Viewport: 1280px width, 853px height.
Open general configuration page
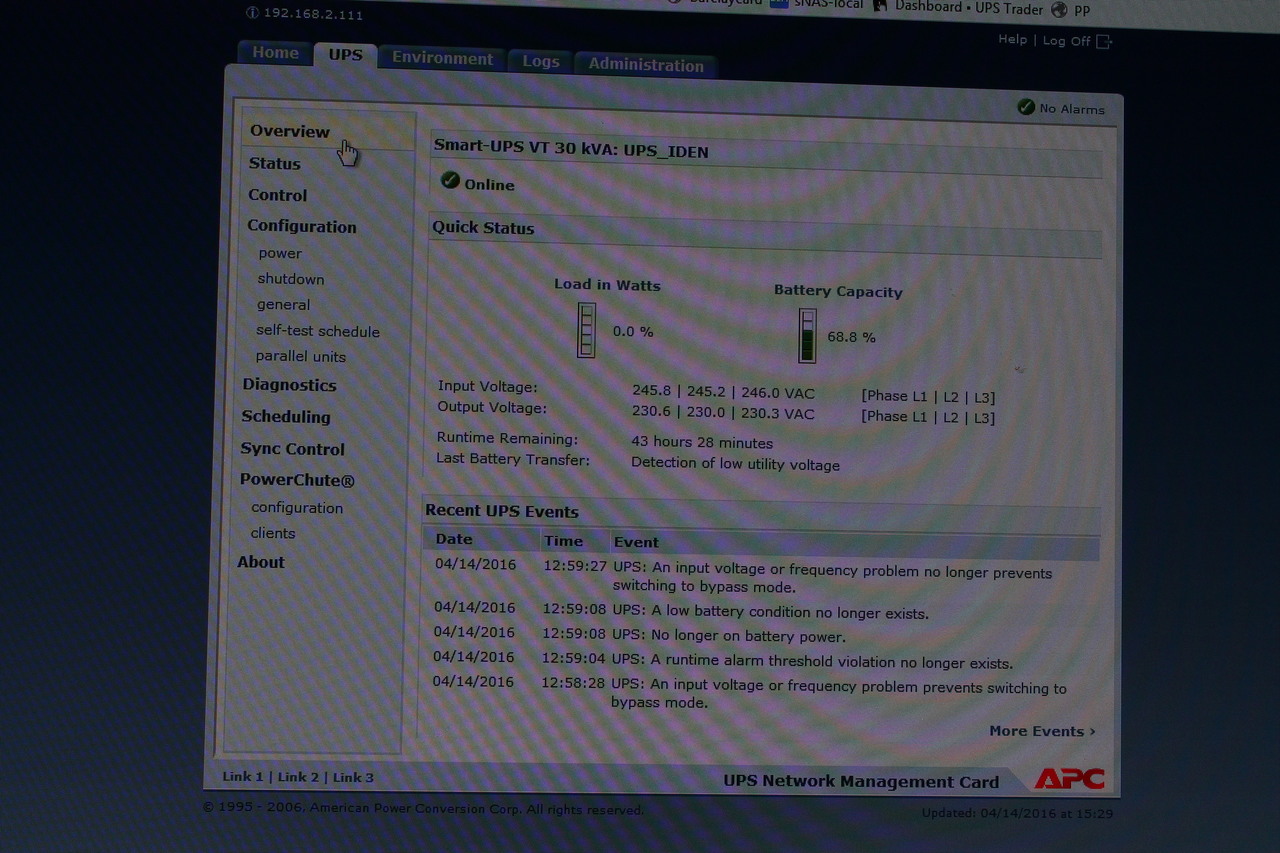click(x=283, y=305)
